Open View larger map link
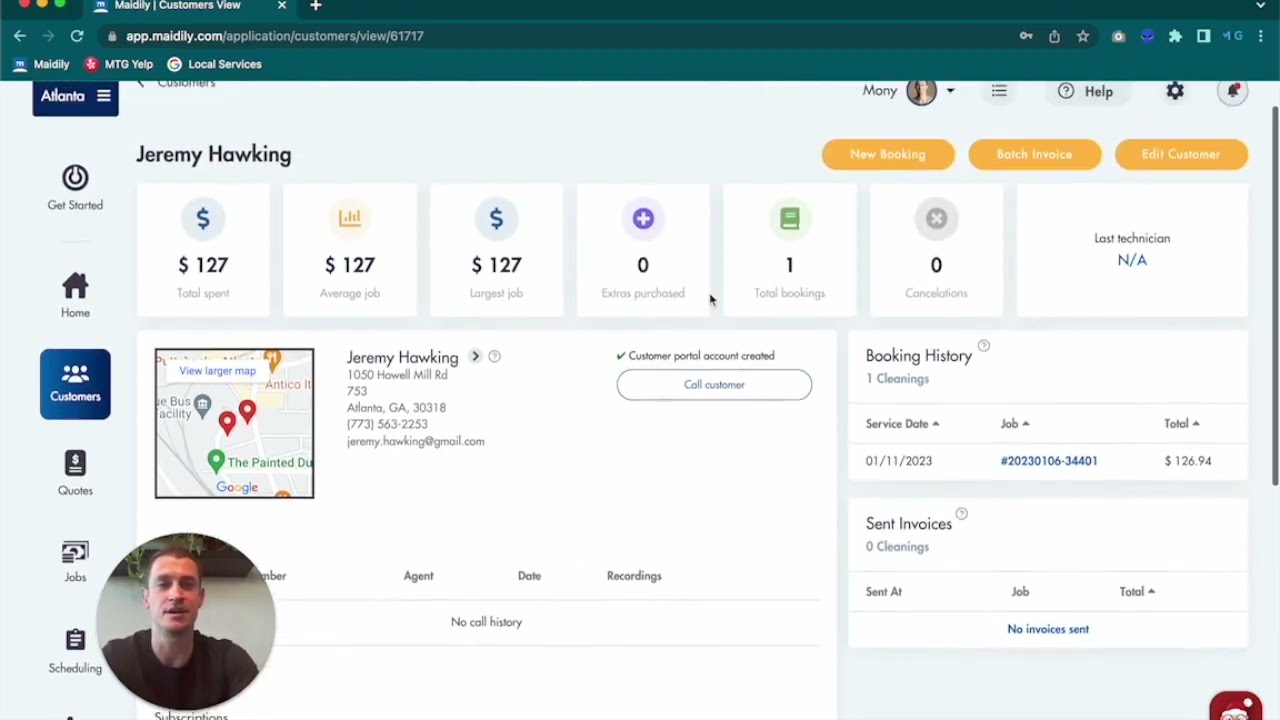This screenshot has height=720, width=1280. tap(217, 371)
